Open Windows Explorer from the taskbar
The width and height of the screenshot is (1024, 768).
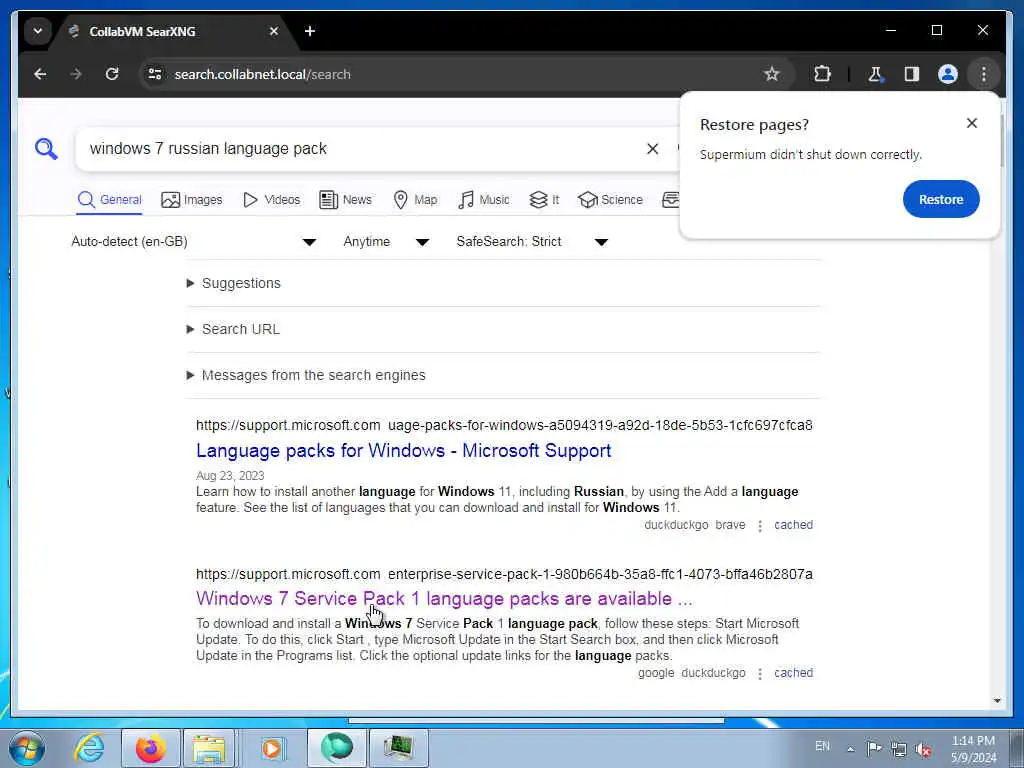click(209, 748)
